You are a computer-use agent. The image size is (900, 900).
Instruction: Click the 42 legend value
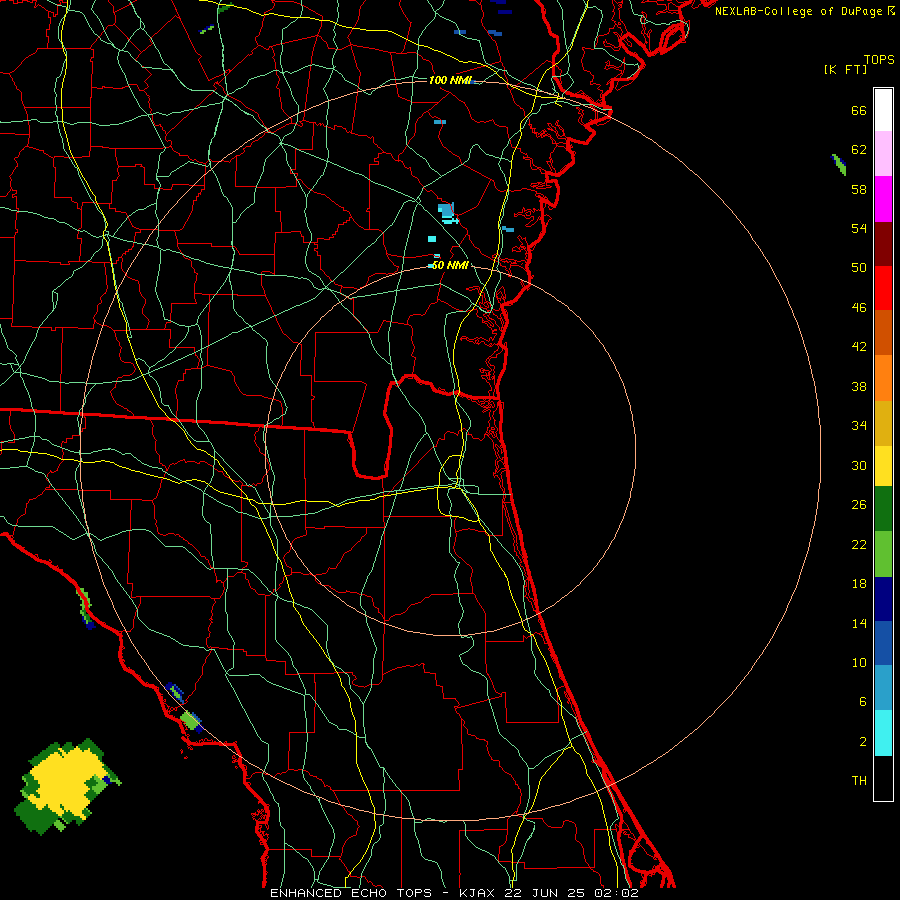tap(859, 347)
